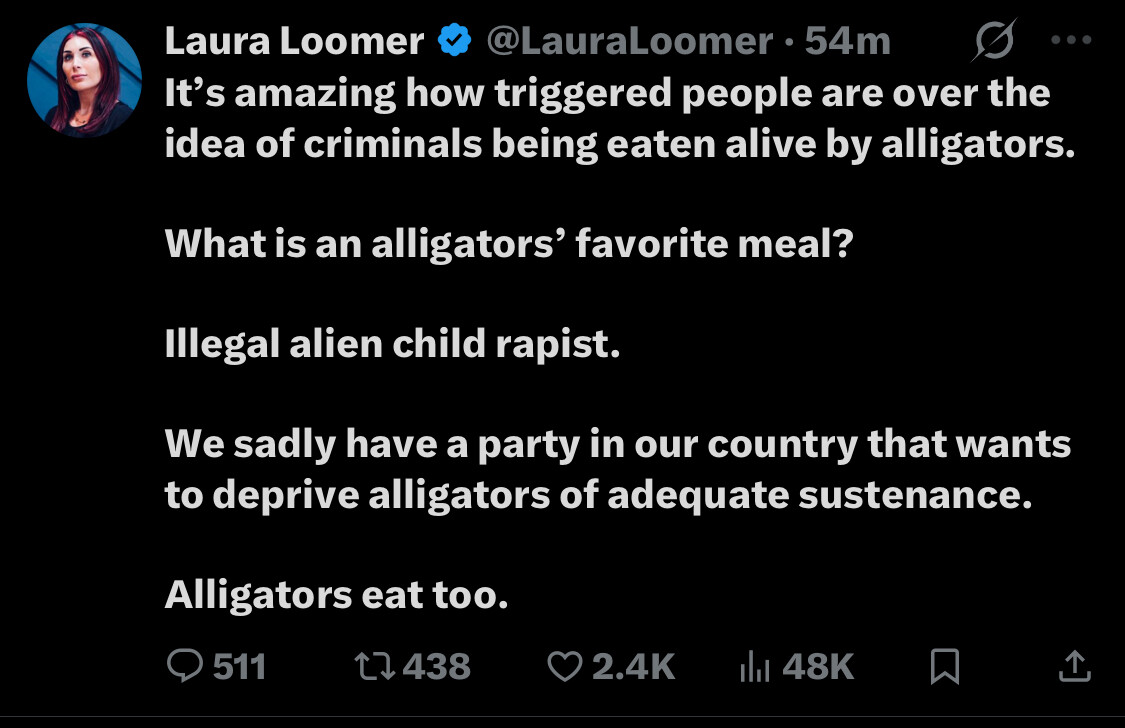
Task: Click the repost arrows icon
Action: tap(375, 666)
